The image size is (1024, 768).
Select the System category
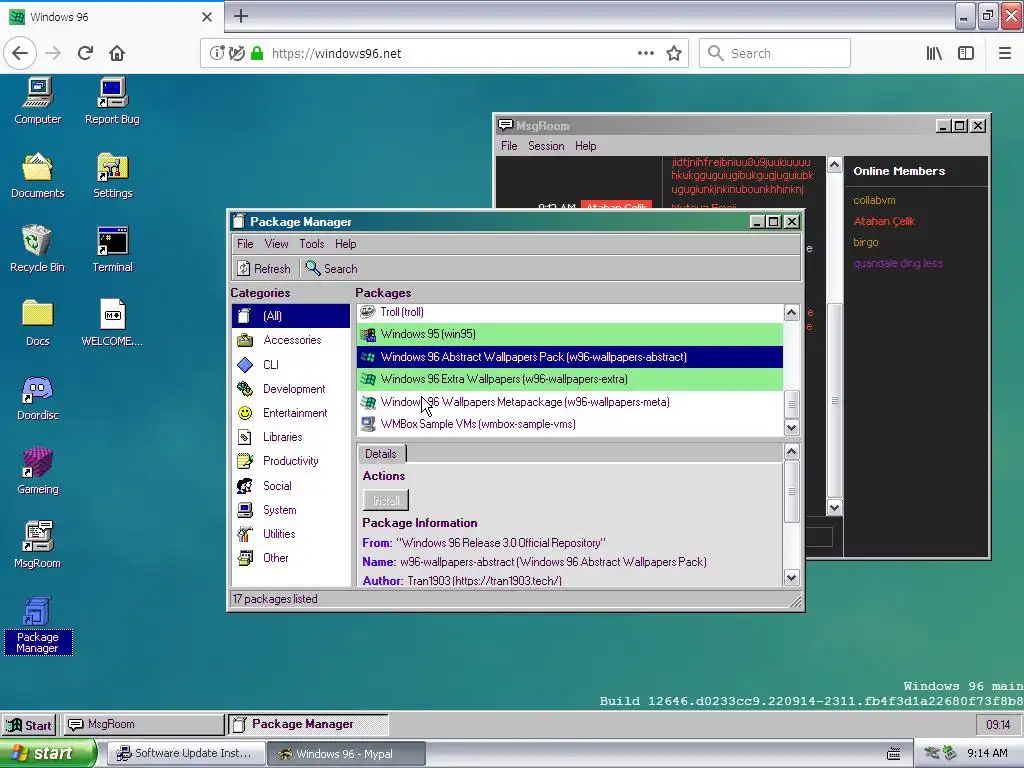click(x=291, y=509)
